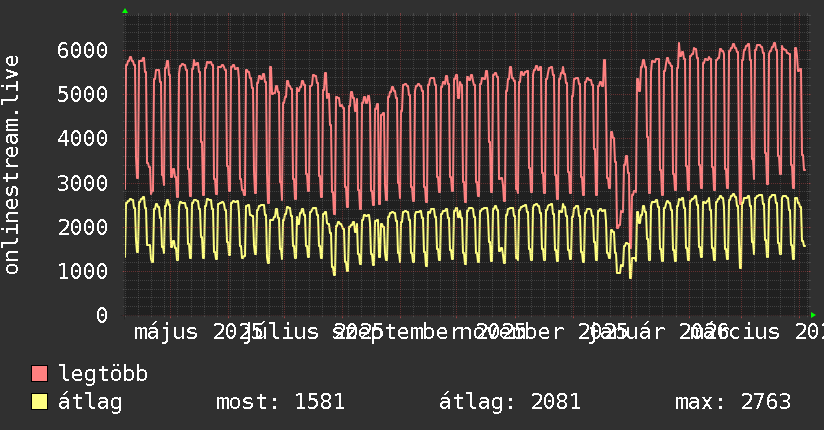
Task: Click the yellow átlag legend color swatch
Action: pos(39,401)
